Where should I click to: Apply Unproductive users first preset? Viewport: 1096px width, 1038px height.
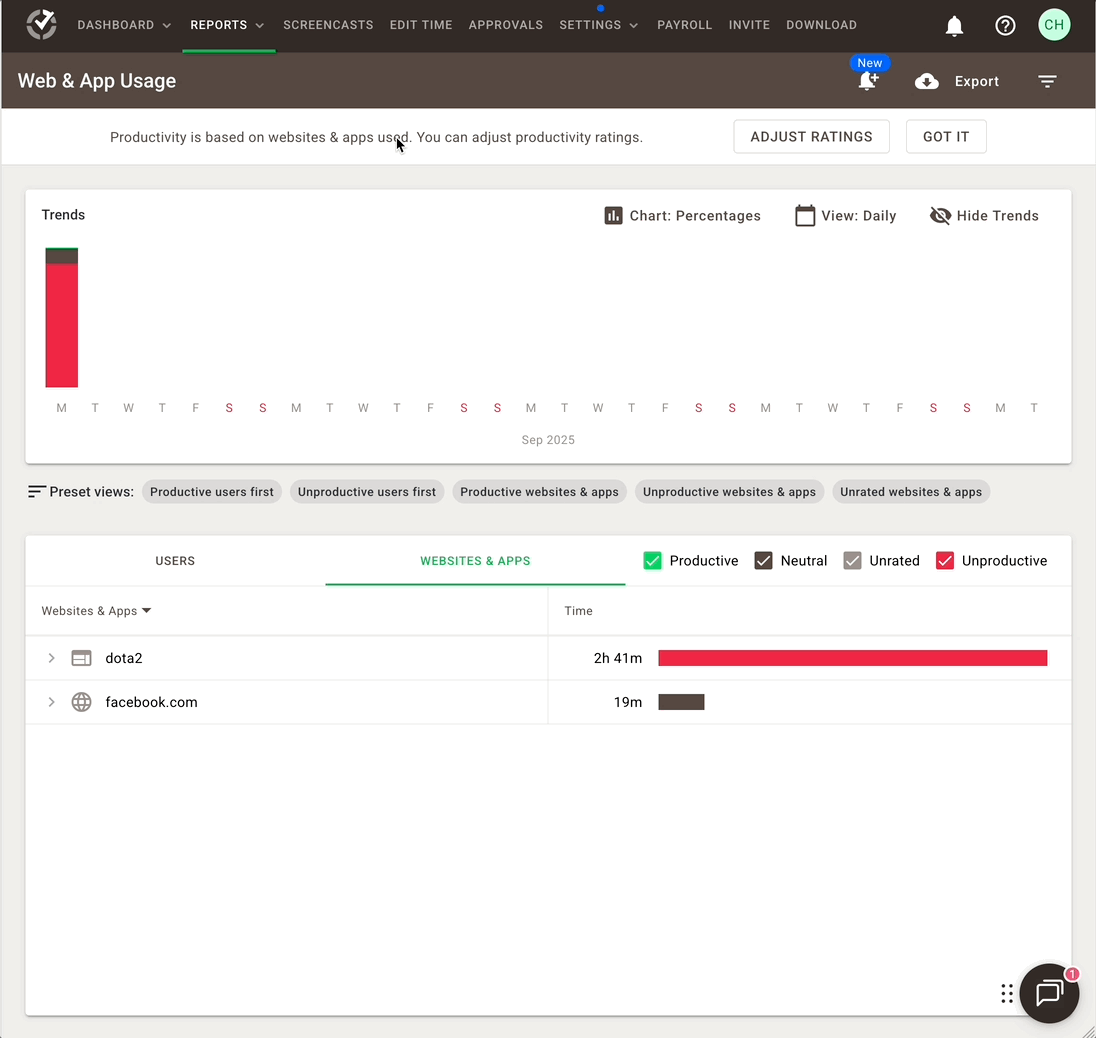(x=367, y=491)
